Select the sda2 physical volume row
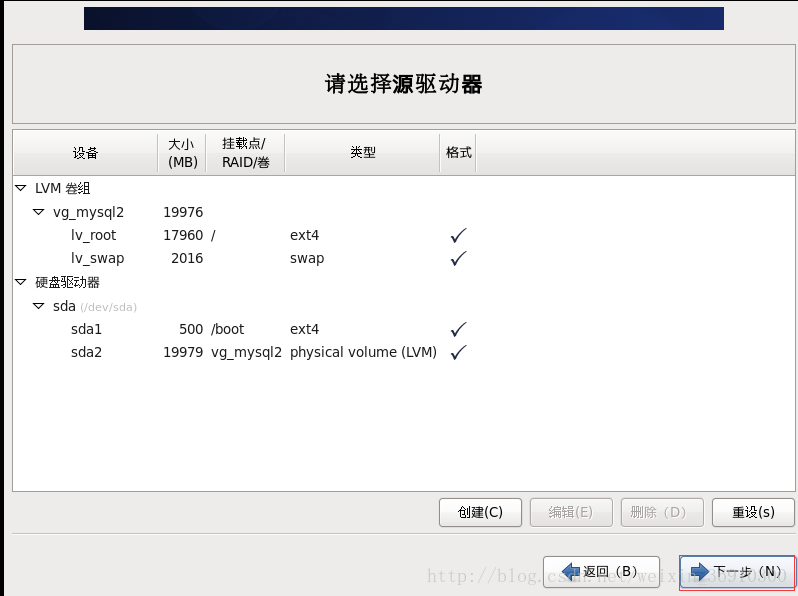 pos(86,352)
